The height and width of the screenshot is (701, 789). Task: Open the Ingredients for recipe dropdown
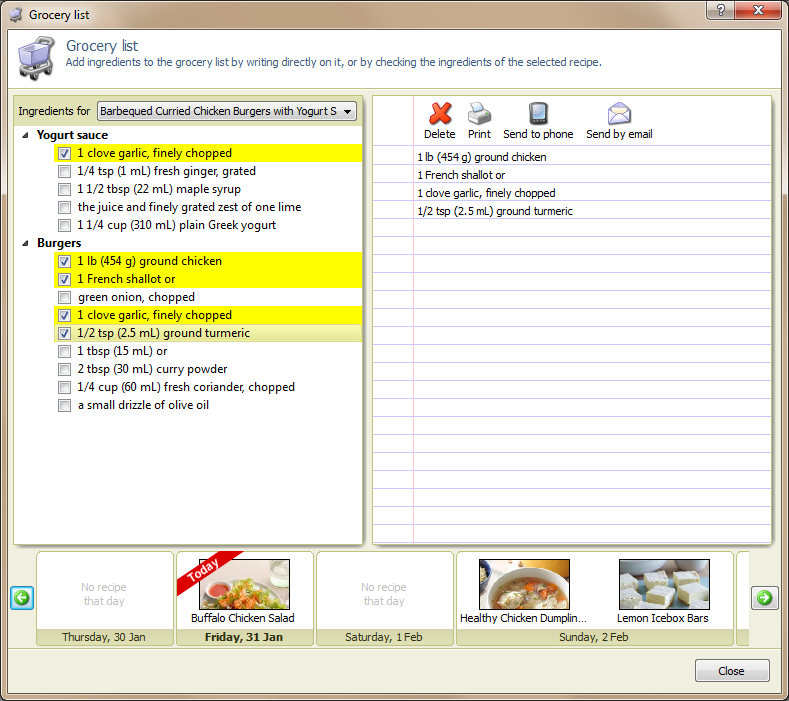point(226,111)
